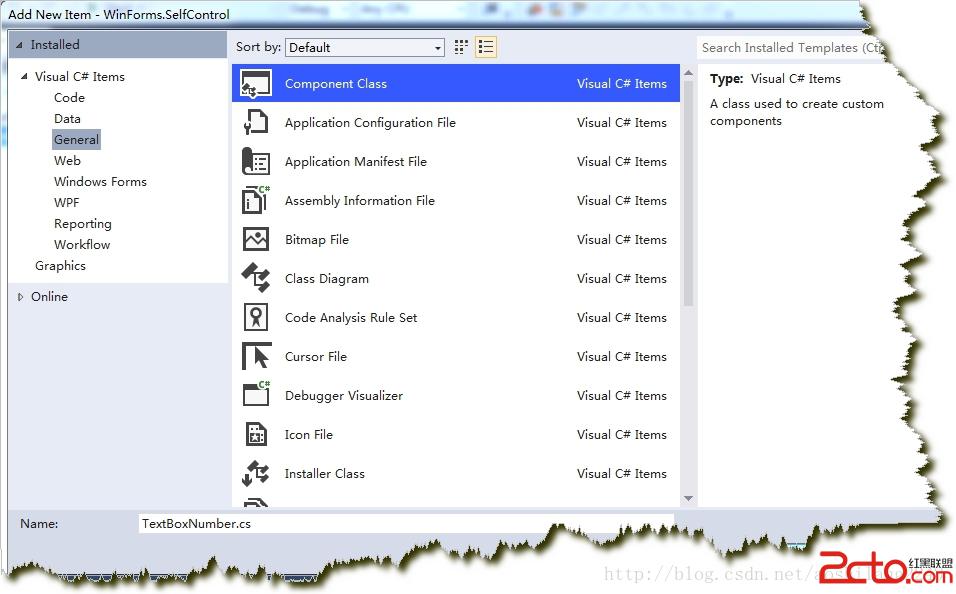Click the Icon File name
The width and height of the screenshot is (956, 594).
coord(309,435)
